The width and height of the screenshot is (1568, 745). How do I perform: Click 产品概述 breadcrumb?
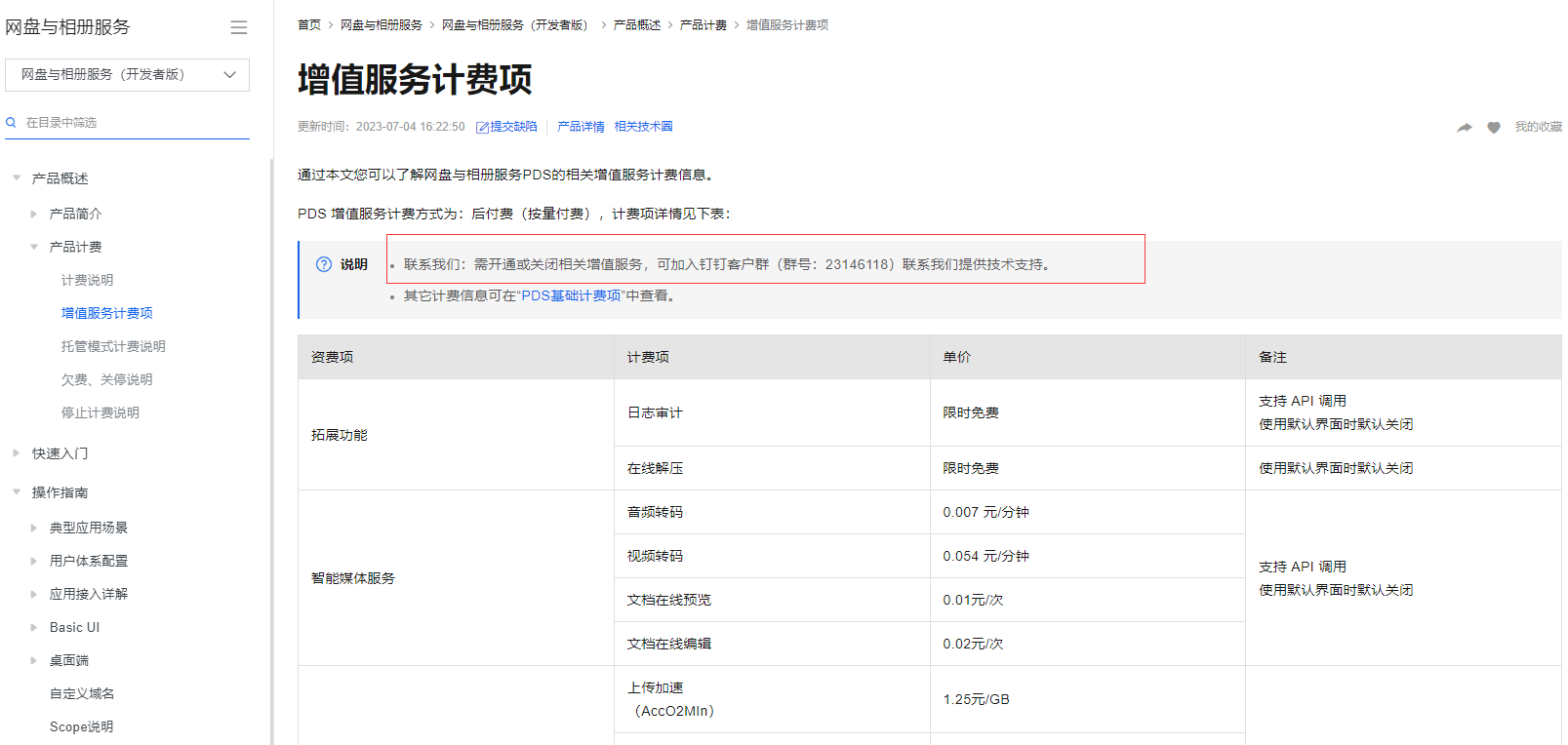(637, 25)
